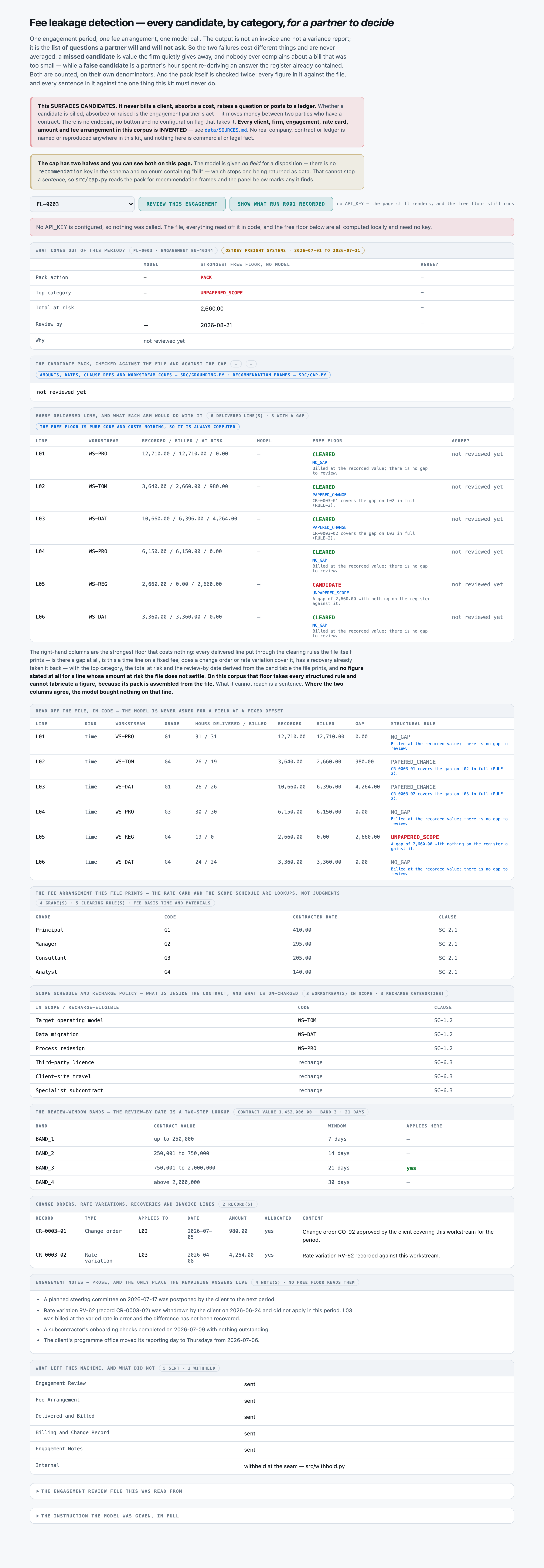The height and width of the screenshot is (1568, 544).
Task: Expand the instruction the model was given
Action: coord(272,1516)
